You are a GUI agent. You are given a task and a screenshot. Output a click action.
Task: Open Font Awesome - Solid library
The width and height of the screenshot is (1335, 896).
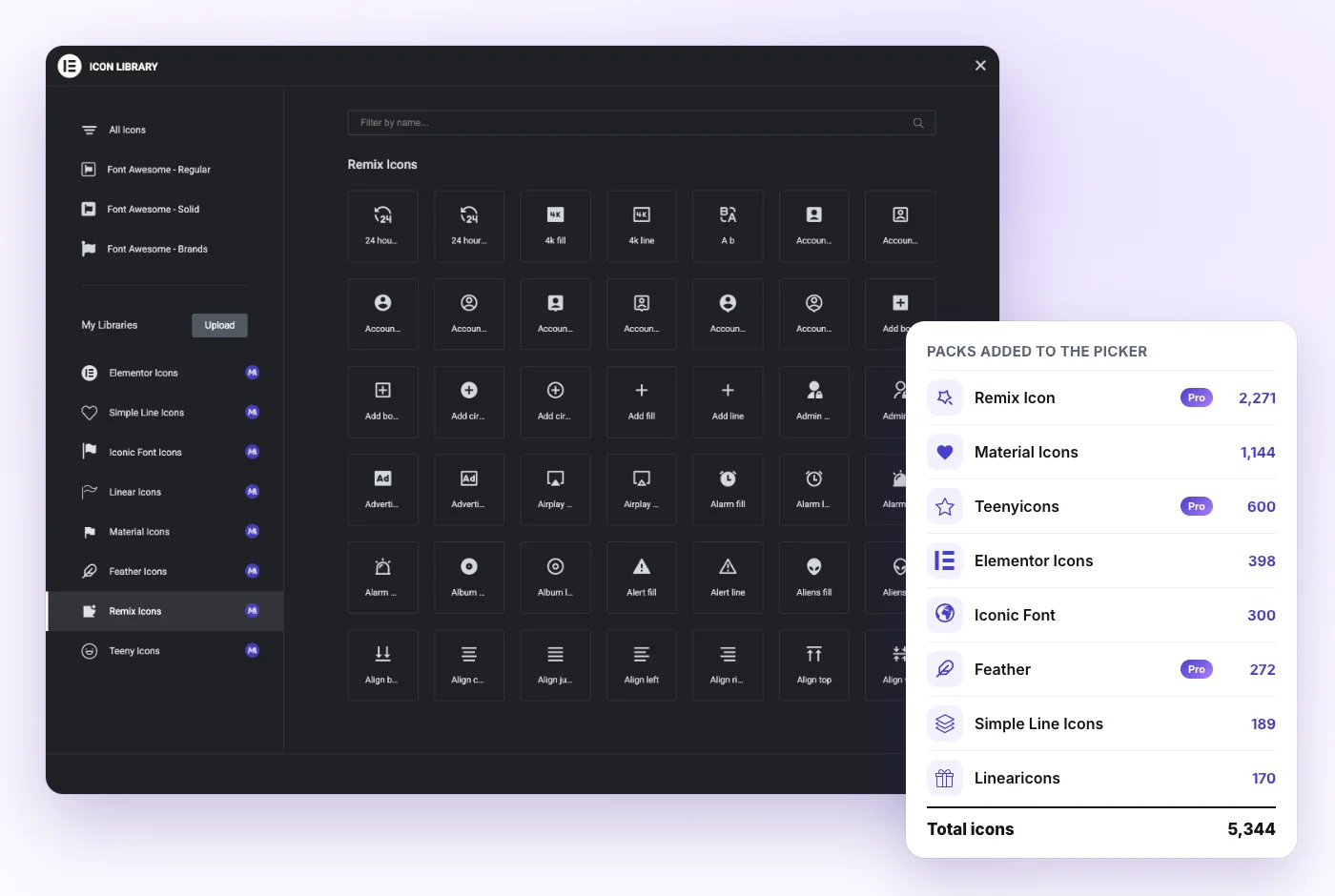(x=164, y=209)
